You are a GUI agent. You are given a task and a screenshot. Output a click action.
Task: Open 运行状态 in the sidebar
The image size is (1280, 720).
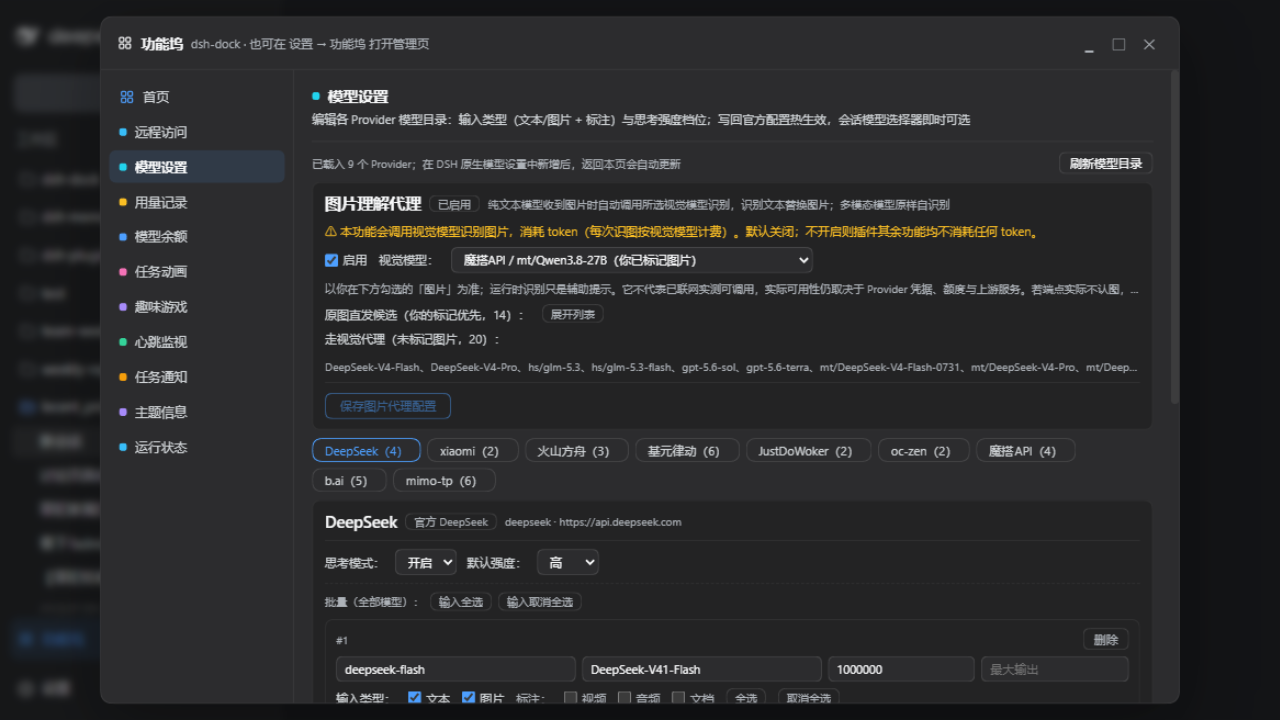click(x=197, y=447)
